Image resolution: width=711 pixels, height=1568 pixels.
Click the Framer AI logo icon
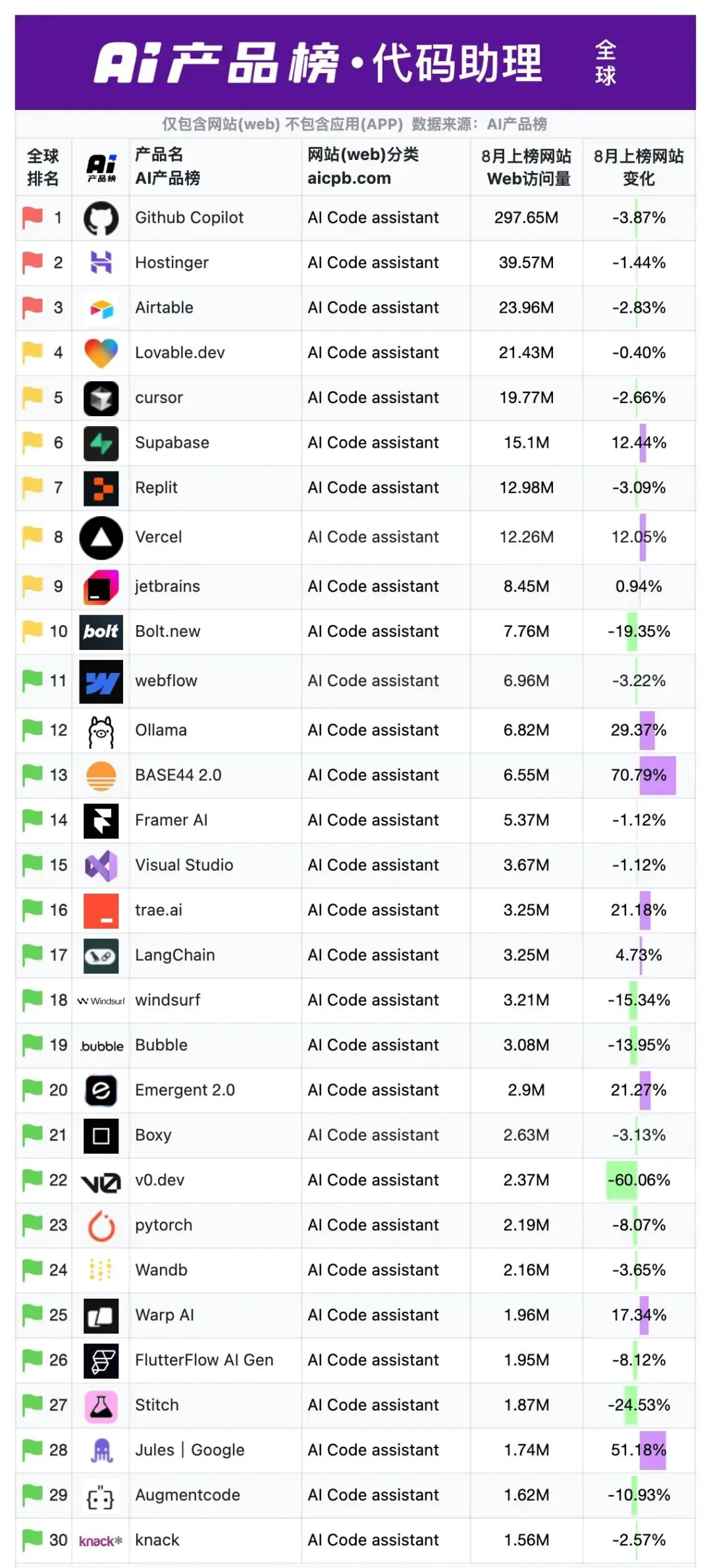(x=101, y=821)
